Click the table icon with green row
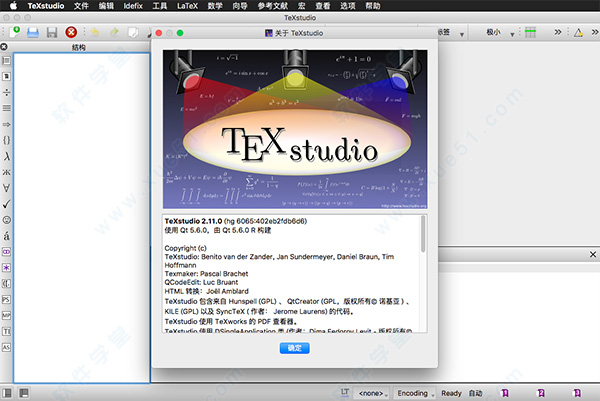The width and height of the screenshot is (600, 401). [530, 33]
